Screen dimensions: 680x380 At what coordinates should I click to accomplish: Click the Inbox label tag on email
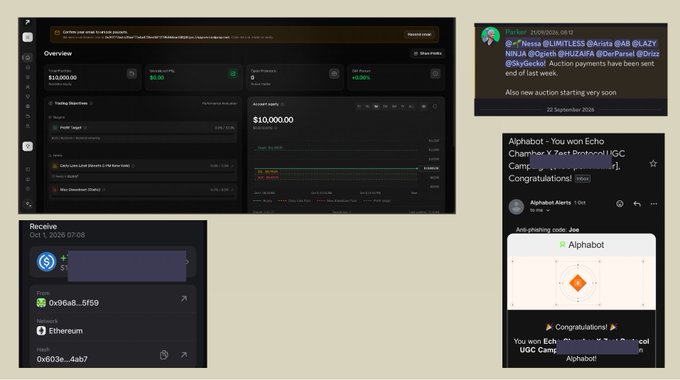582,179
